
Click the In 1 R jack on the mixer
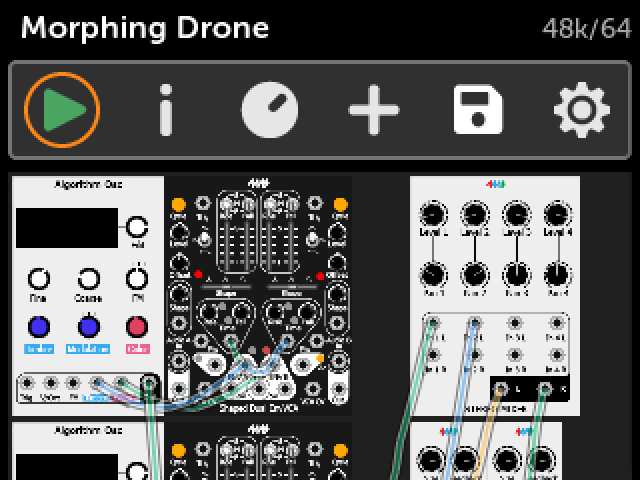pos(433,355)
